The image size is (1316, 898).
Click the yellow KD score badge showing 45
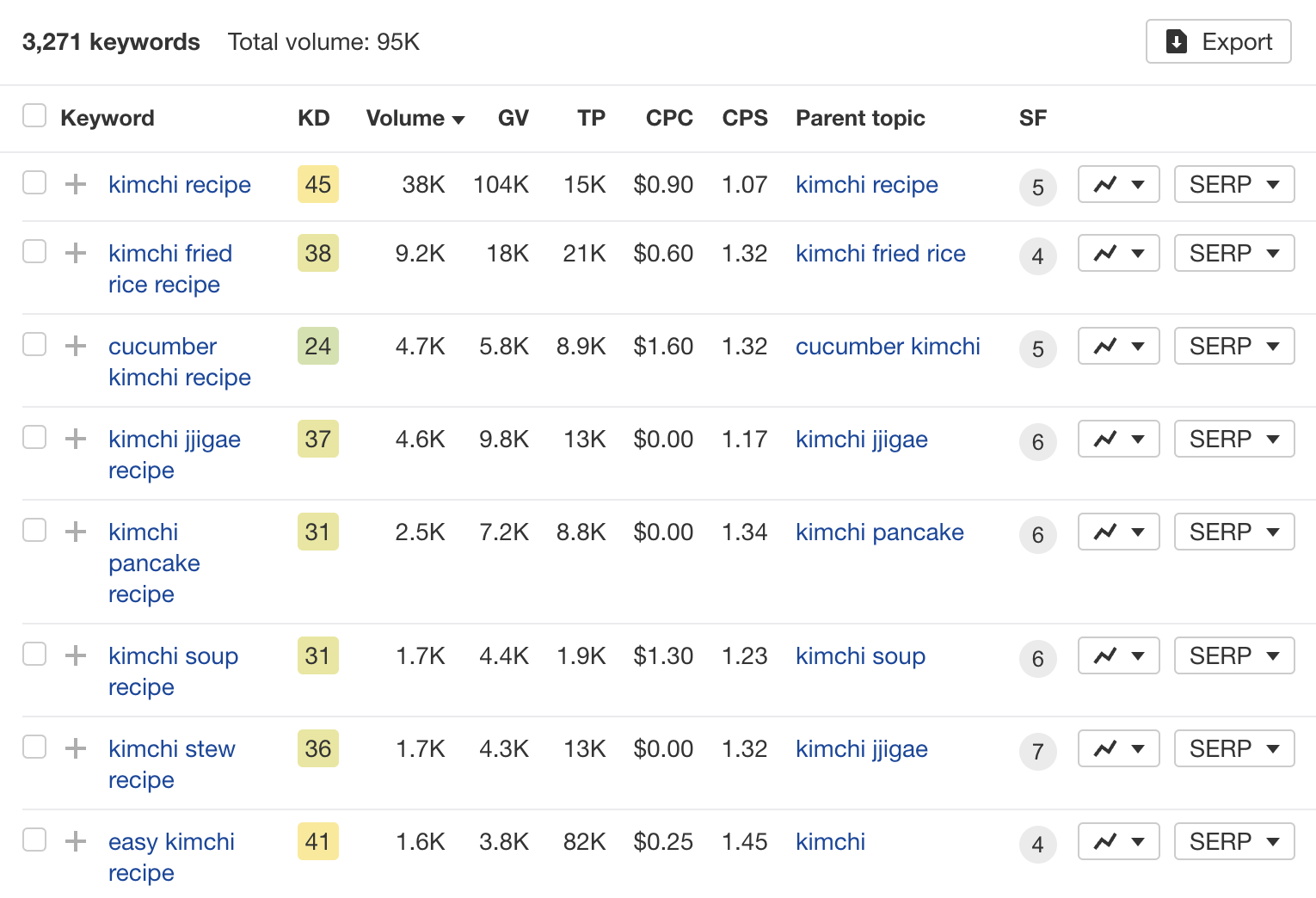317,184
